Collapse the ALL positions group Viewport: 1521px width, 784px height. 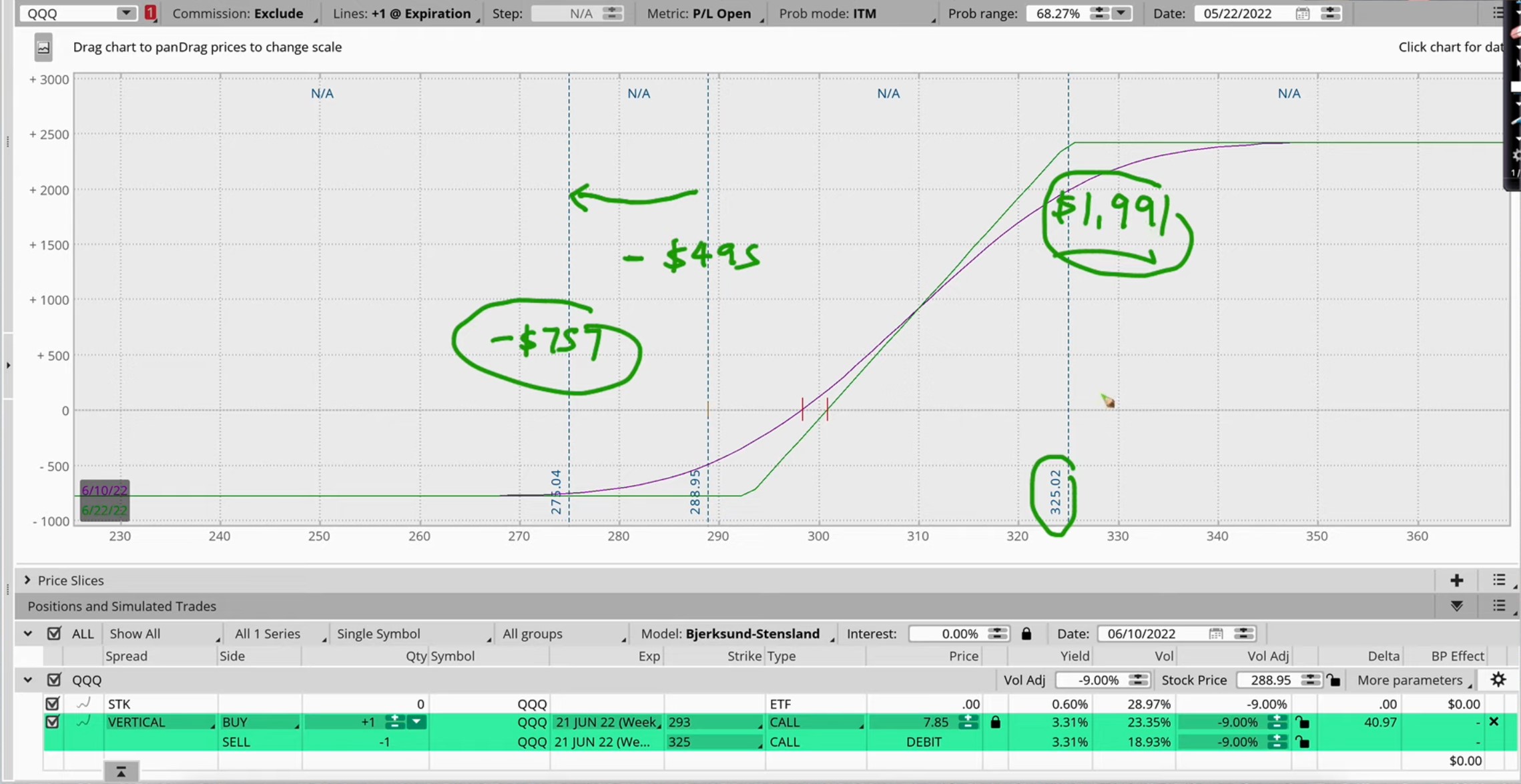(x=28, y=633)
